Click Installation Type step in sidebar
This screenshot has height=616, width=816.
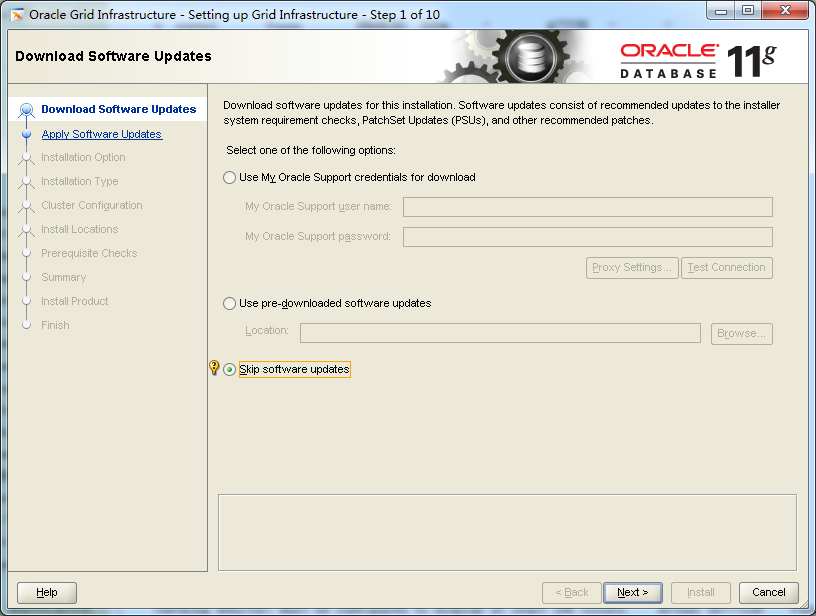pos(80,181)
